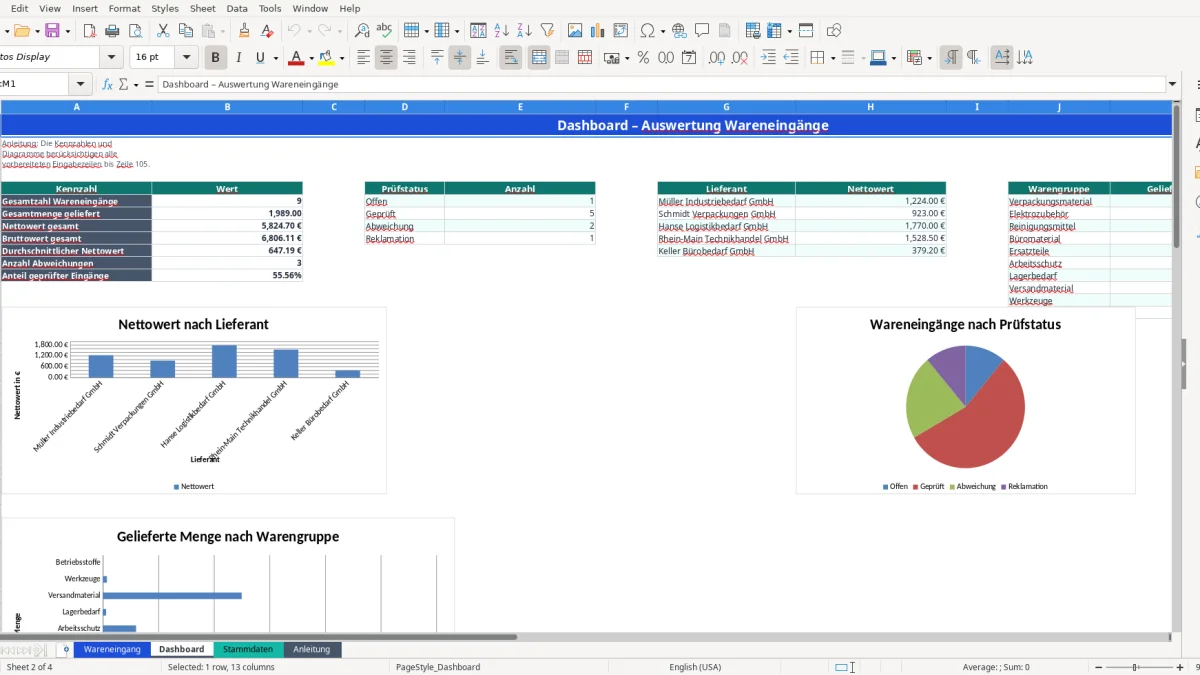Image resolution: width=1200 pixels, height=675 pixels.
Task: Open the Format menu
Action: click(124, 8)
